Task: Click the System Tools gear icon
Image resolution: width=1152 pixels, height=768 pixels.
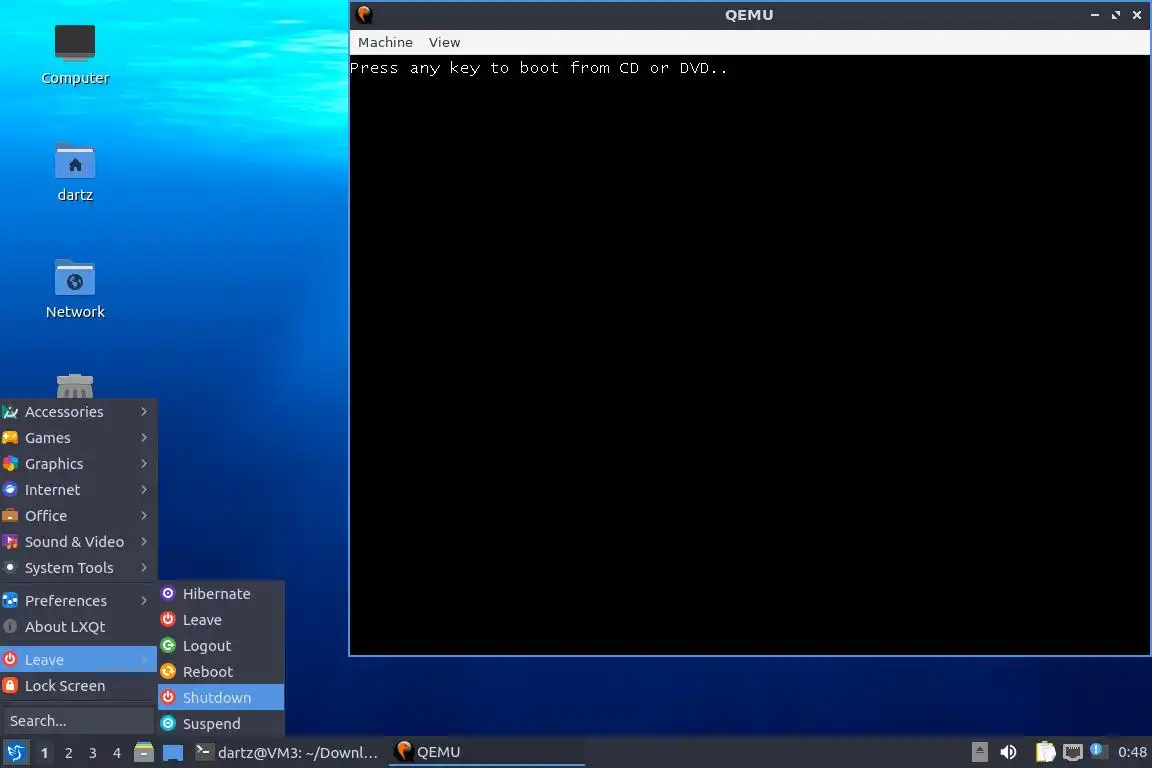Action: point(10,567)
